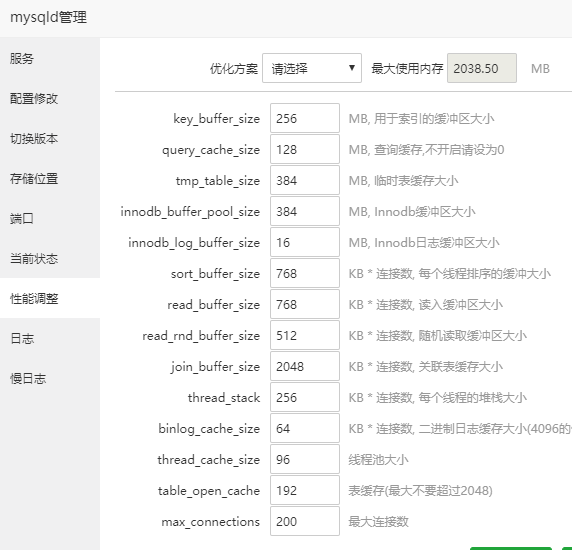Click the query_cache_size input field
Image resolution: width=572 pixels, height=550 pixels.
tap(305, 149)
